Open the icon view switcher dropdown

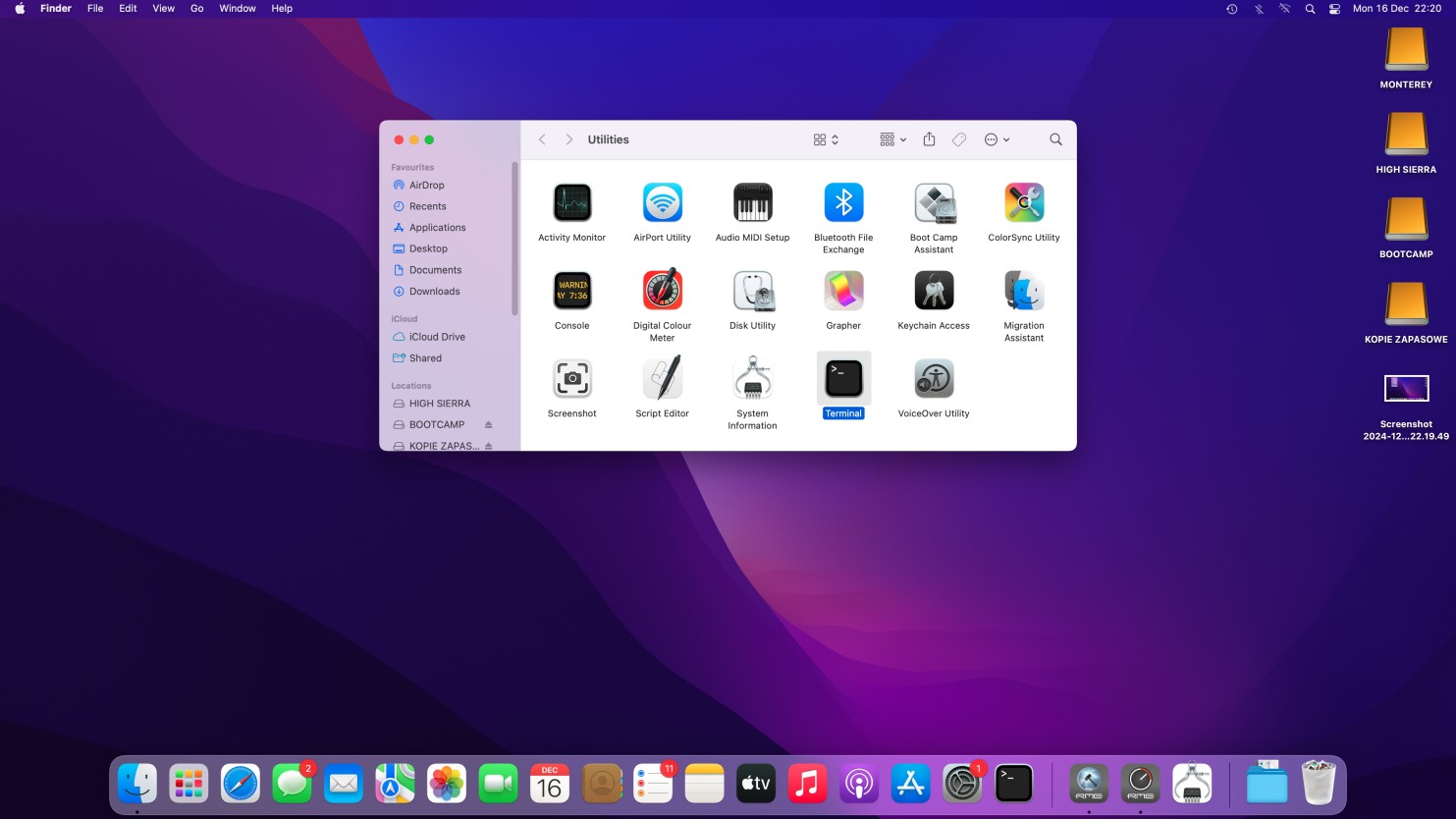click(826, 139)
